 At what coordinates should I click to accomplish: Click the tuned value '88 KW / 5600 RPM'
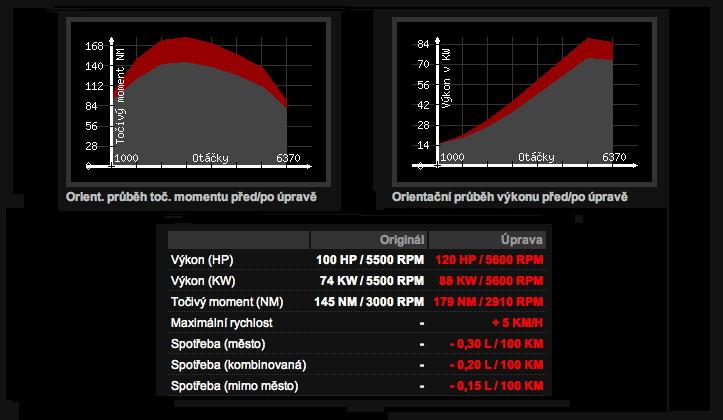pos(492,281)
